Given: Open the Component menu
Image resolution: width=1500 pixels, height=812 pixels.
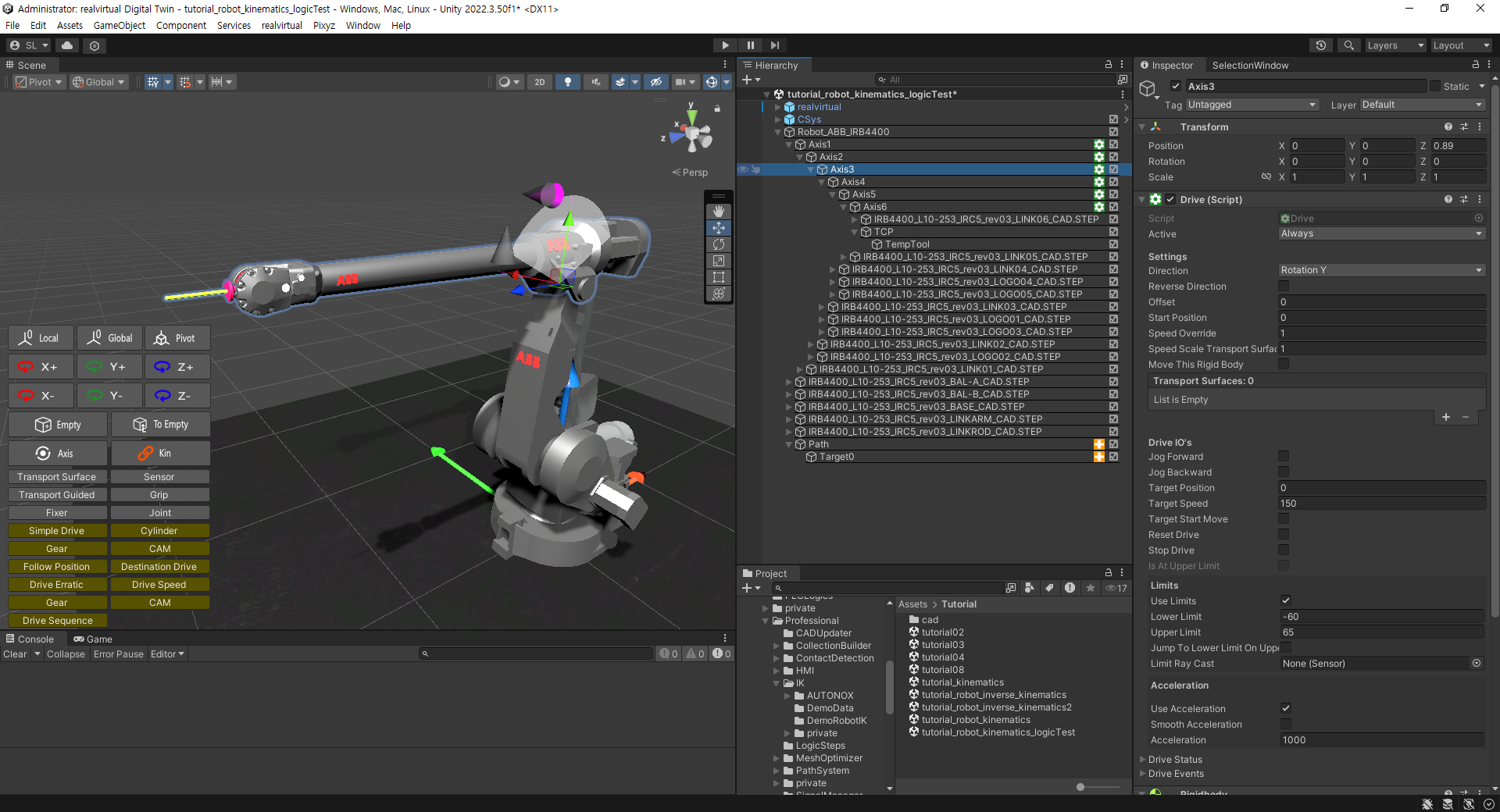Looking at the screenshot, I should pyautogui.click(x=181, y=26).
